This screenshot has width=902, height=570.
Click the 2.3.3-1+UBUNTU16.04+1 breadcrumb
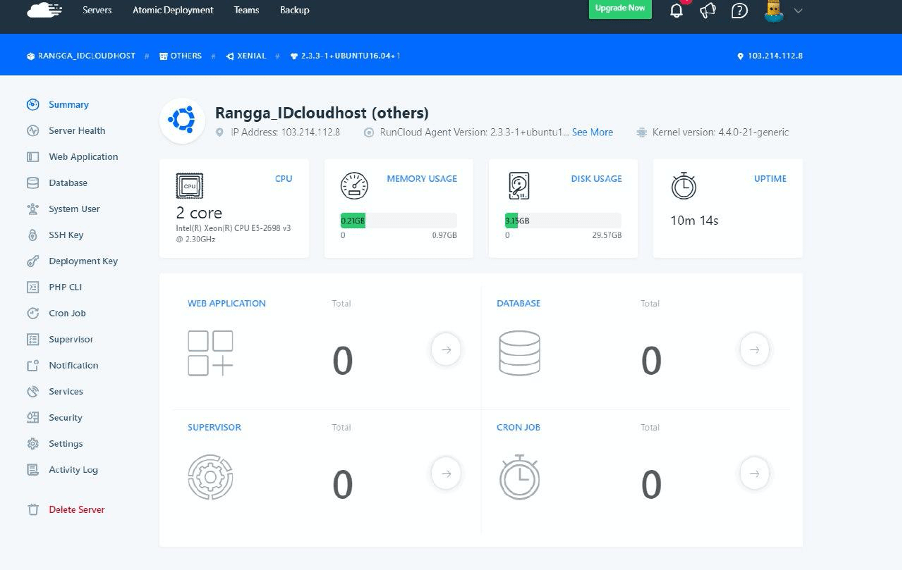coord(345,56)
